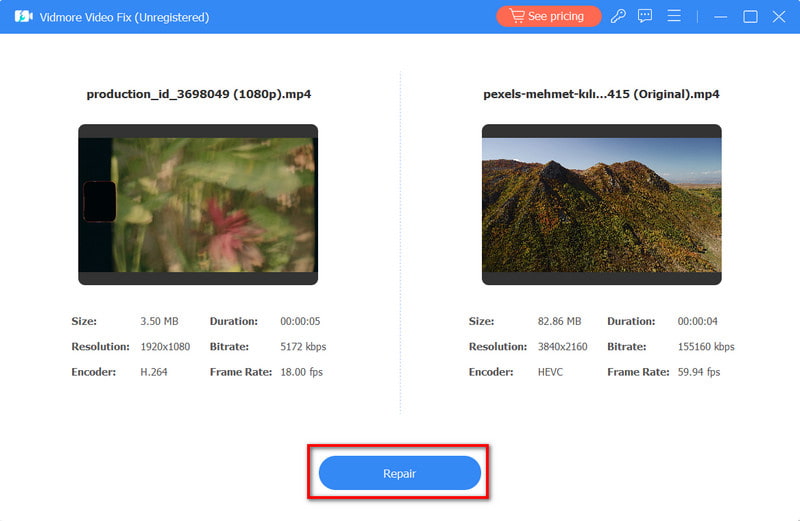Viewport: 800px width, 521px height.
Task: Minimize the Vidmore Video Fix window
Action: click(x=719, y=17)
